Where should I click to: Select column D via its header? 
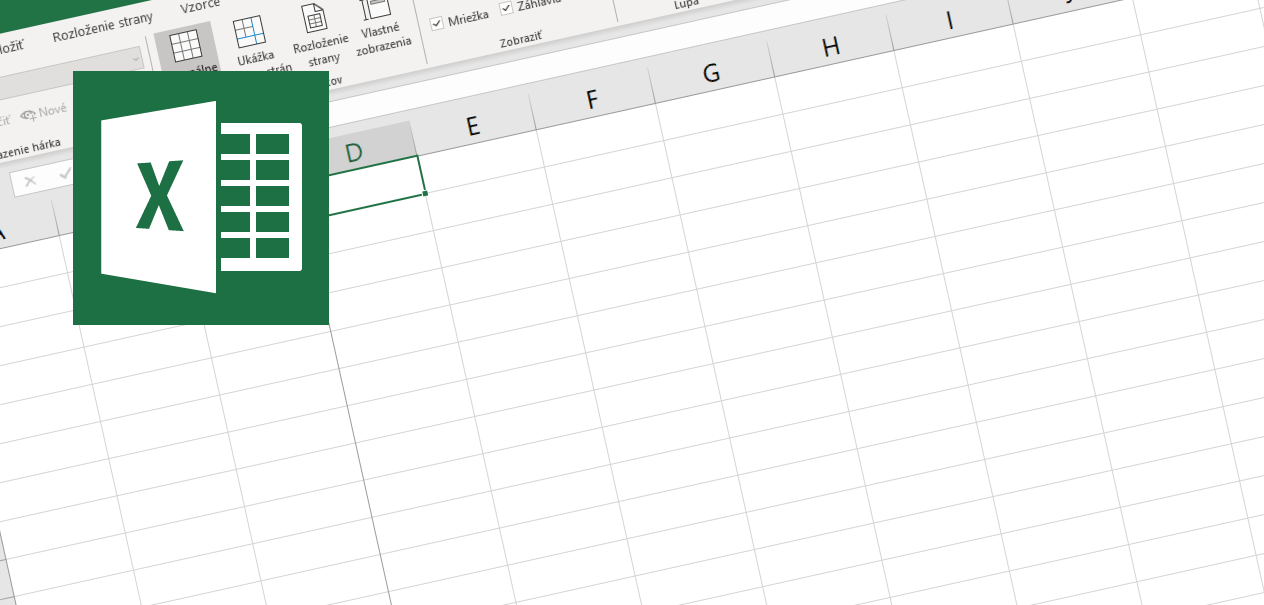(x=352, y=150)
